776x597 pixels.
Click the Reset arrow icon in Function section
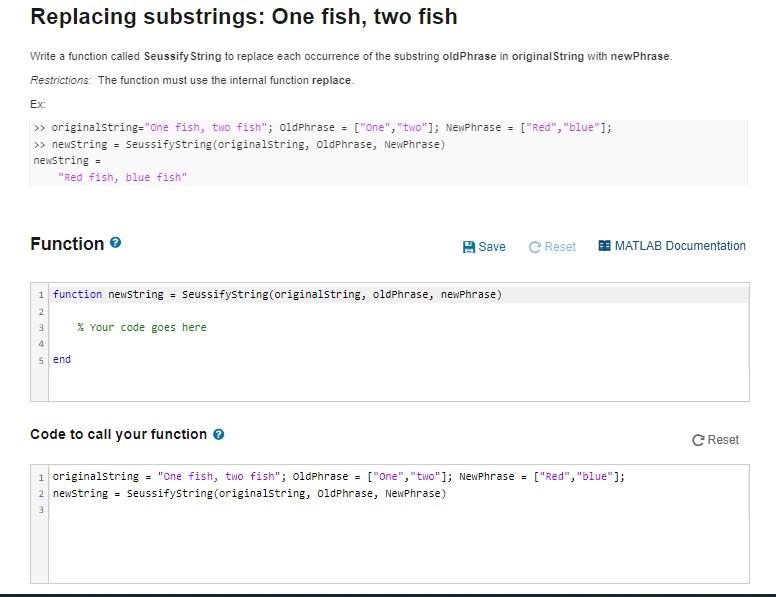pyautogui.click(x=534, y=247)
